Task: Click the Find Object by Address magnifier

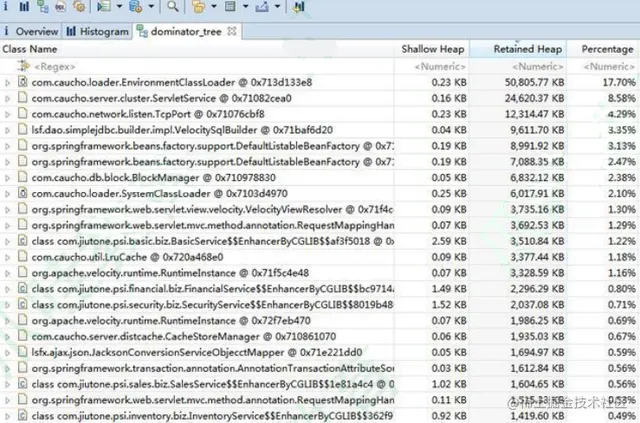Action: (173, 7)
